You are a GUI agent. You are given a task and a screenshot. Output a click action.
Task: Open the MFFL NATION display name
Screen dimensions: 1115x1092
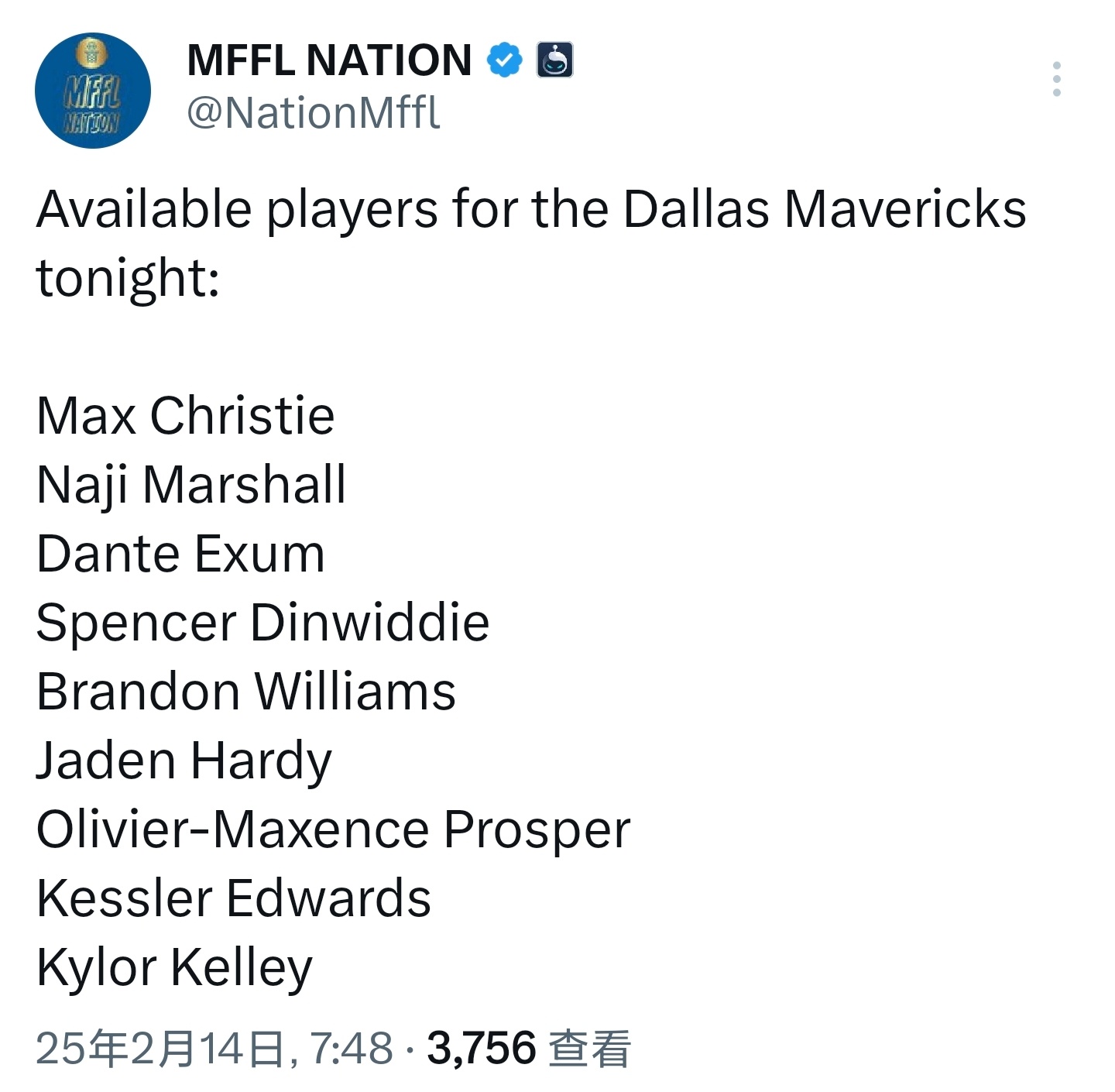(x=330, y=60)
